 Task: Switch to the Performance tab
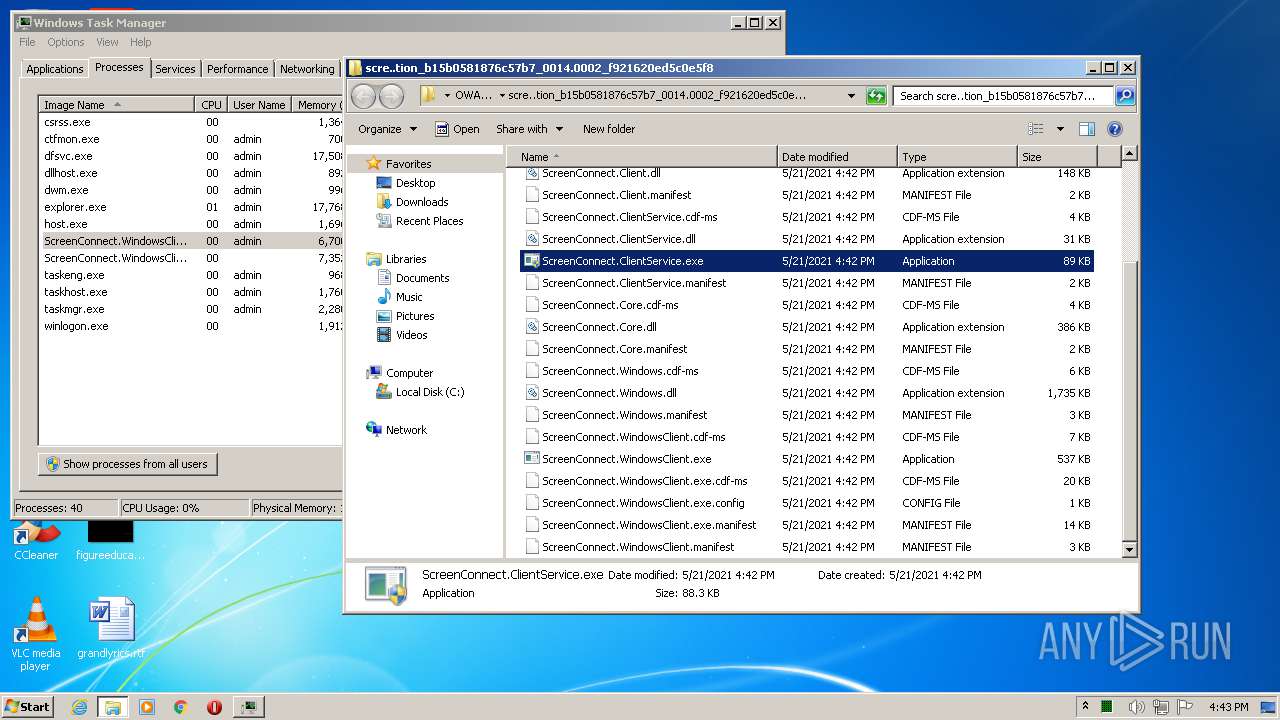tap(237, 69)
